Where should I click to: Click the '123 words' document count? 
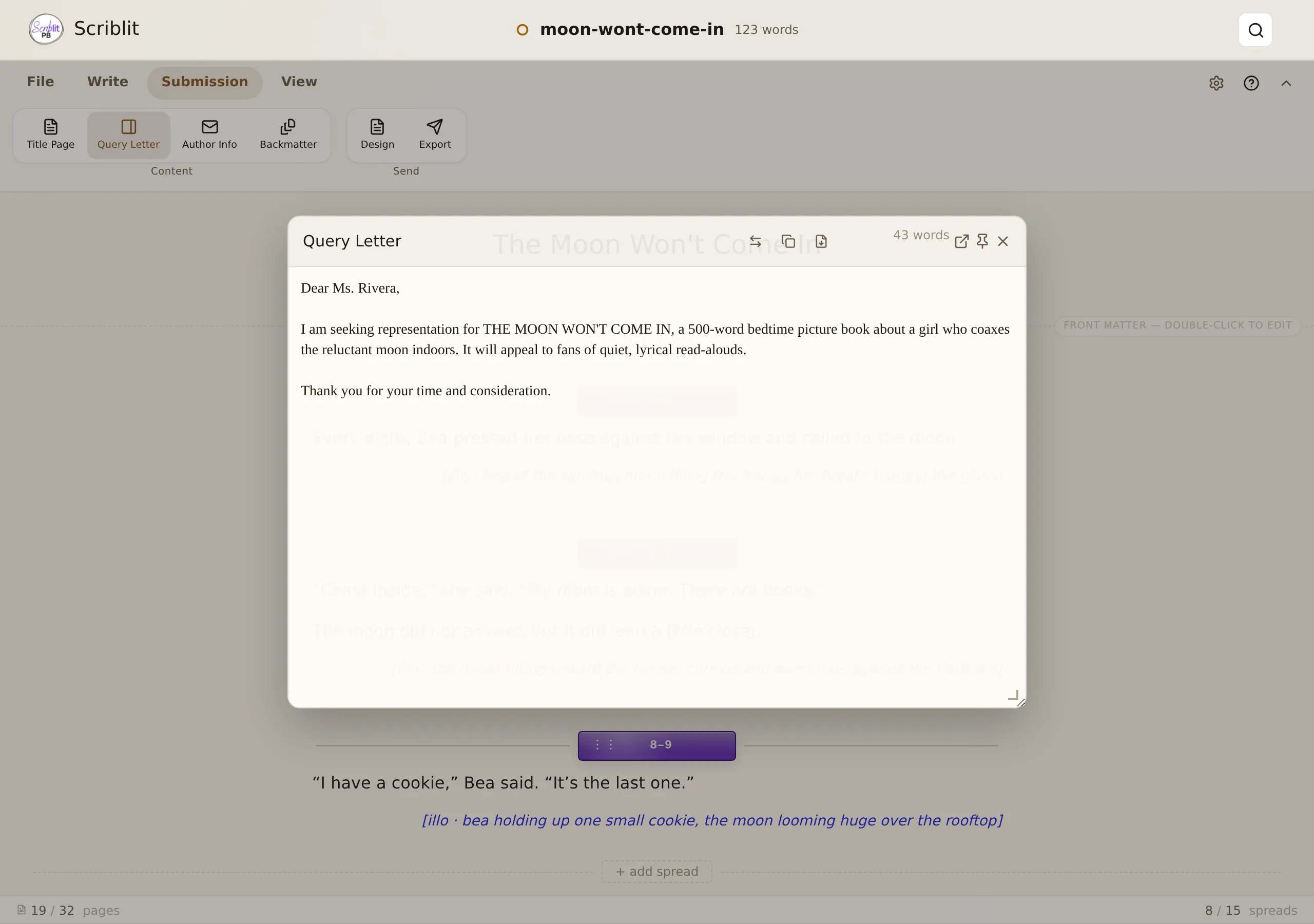click(766, 30)
